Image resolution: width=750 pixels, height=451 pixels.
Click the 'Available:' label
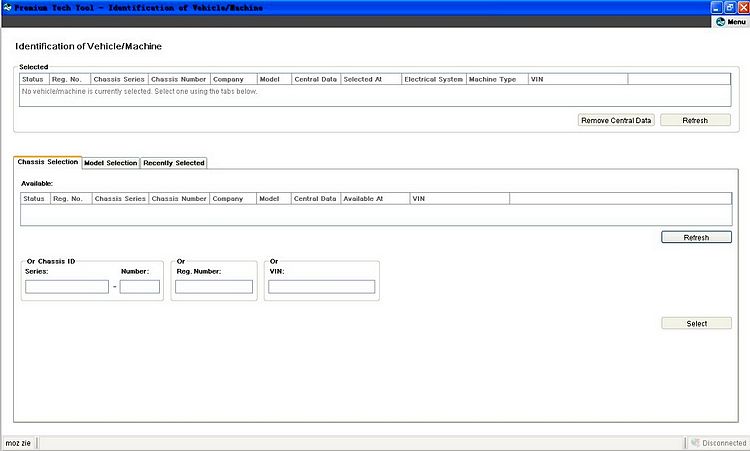coord(37,184)
